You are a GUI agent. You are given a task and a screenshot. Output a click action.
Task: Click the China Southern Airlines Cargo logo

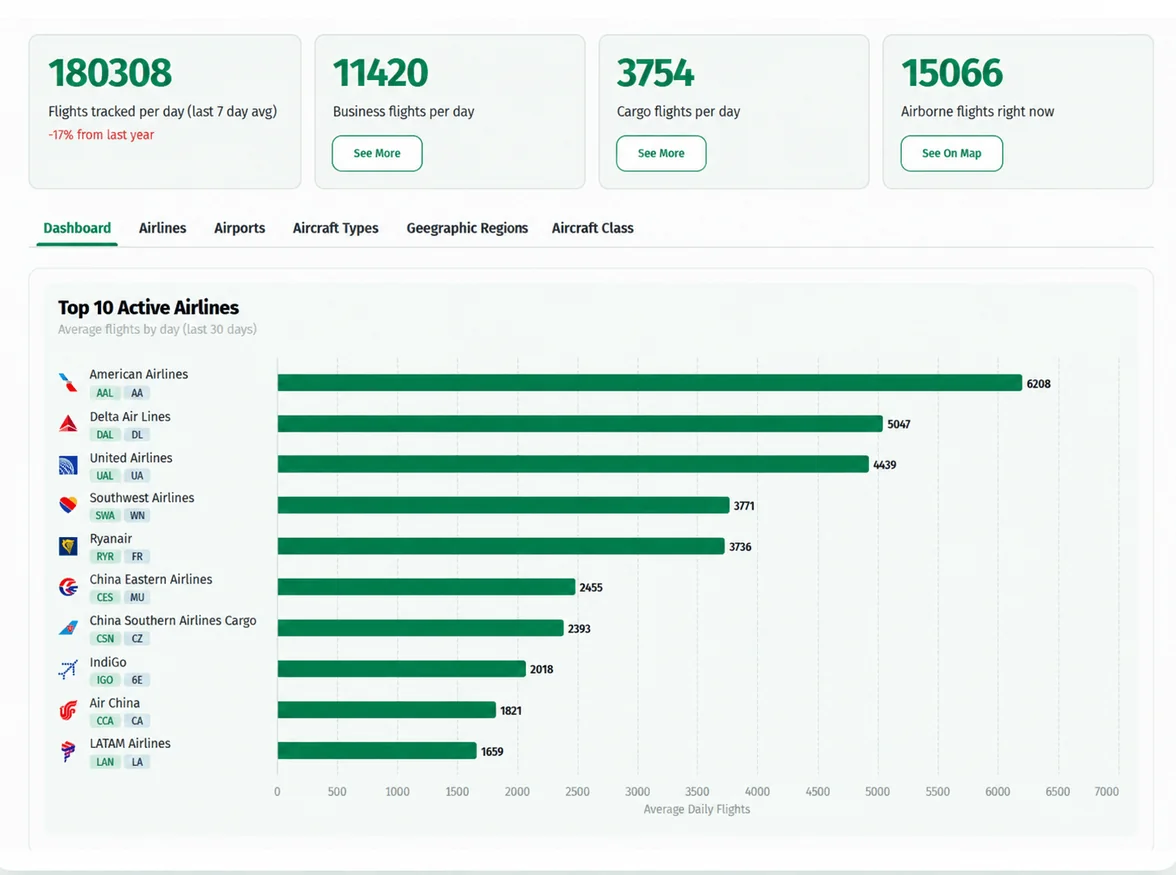click(x=68, y=628)
